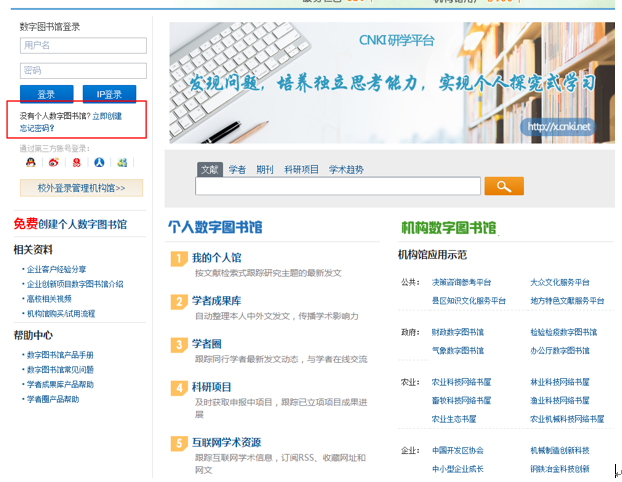This screenshot has height=482, width=622.
Task: Open 高校相关视频 link
Action: click(49, 299)
